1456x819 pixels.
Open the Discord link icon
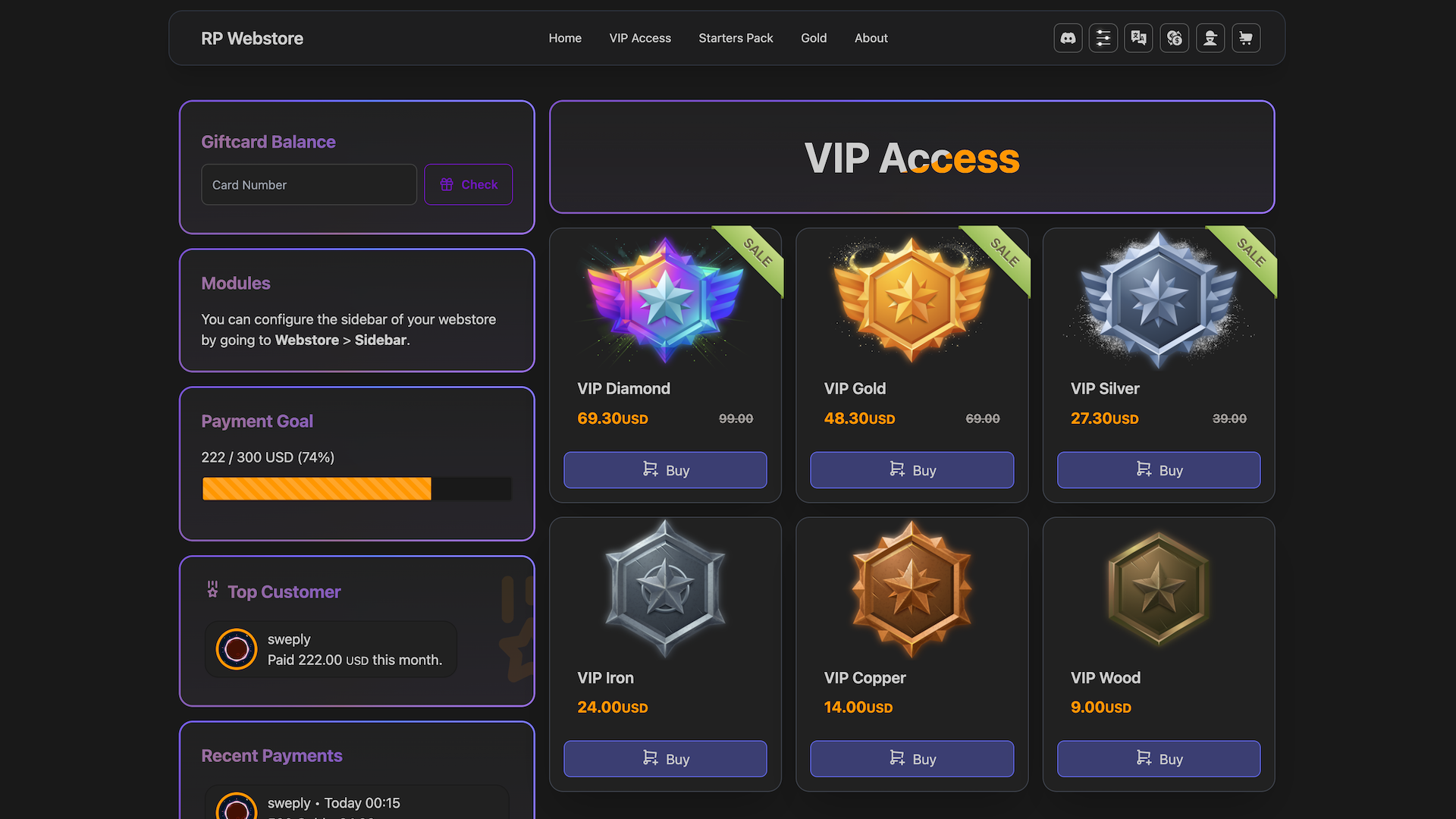tap(1068, 38)
